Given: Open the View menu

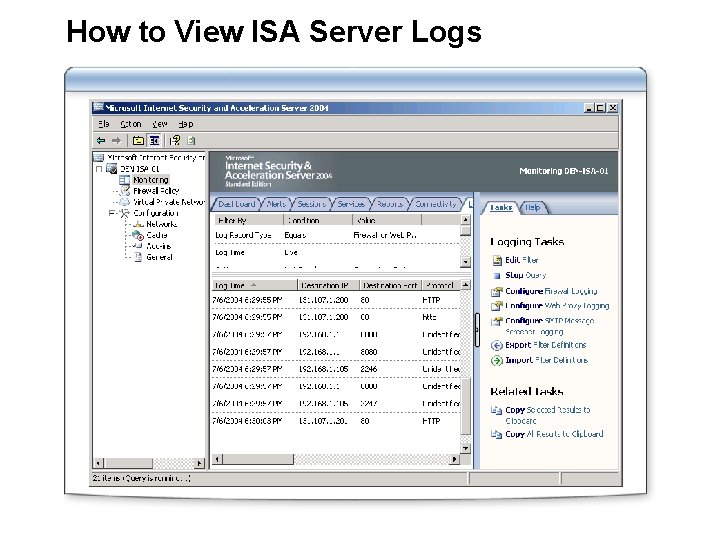Looking at the screenshot, I should coord(160,124).
